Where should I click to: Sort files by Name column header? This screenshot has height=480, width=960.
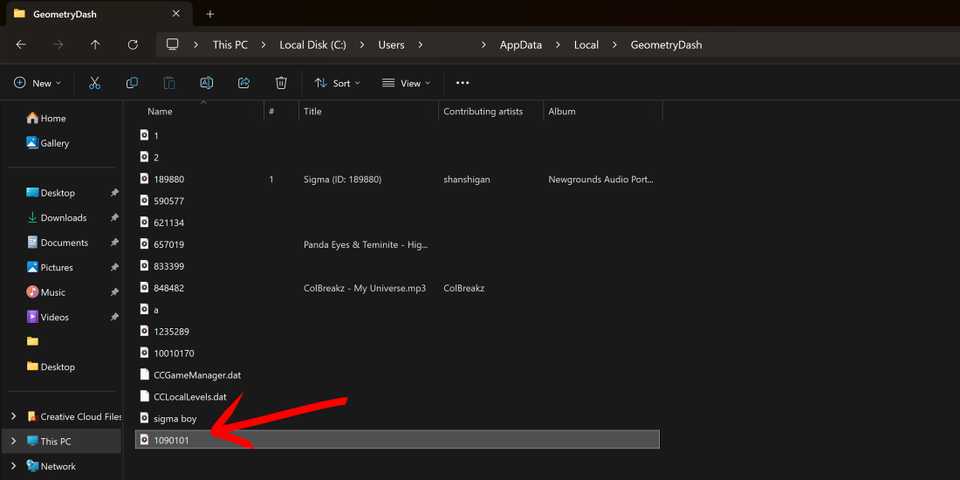(x=160, y=111)
